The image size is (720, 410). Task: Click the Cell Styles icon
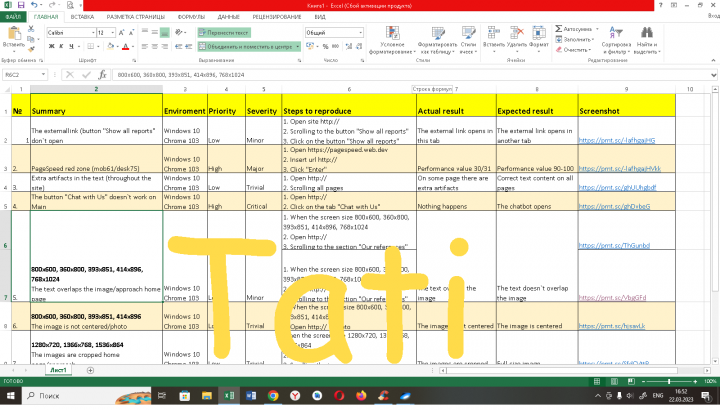[x=468, y=33]
